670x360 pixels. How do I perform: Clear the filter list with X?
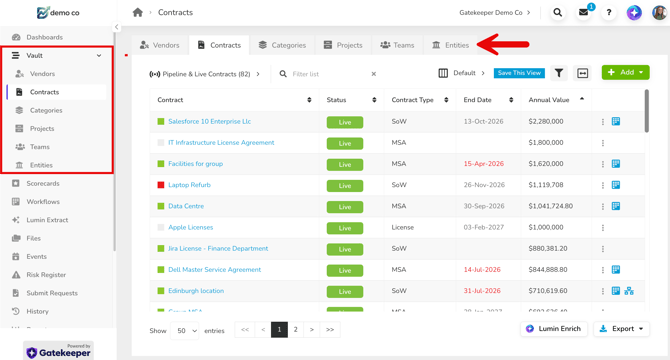(373, 74)
